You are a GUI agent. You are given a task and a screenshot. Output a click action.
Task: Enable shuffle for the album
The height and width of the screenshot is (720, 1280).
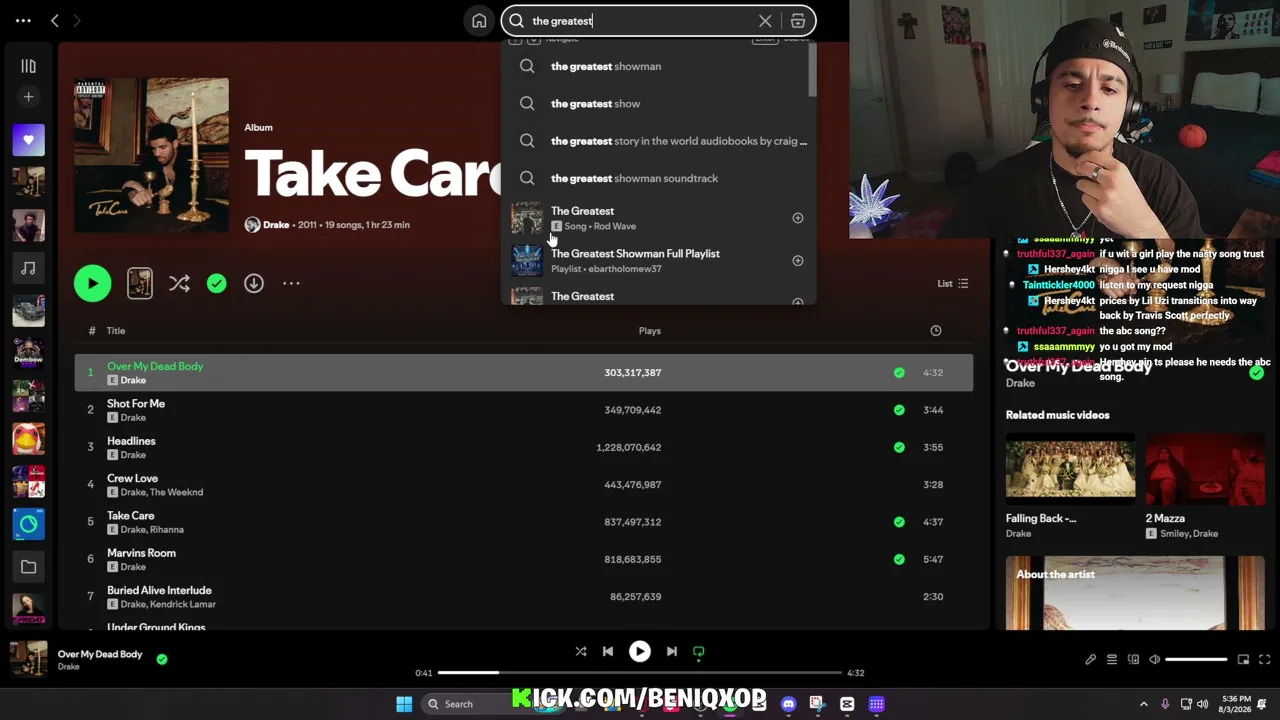click(x=179, y=284)
